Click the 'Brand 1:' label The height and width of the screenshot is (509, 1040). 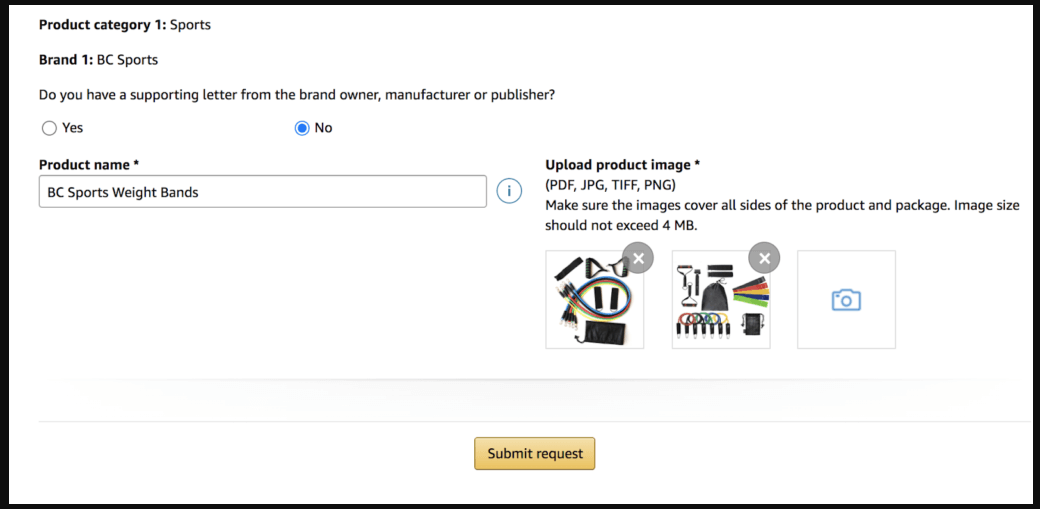[x=66, y=60]
